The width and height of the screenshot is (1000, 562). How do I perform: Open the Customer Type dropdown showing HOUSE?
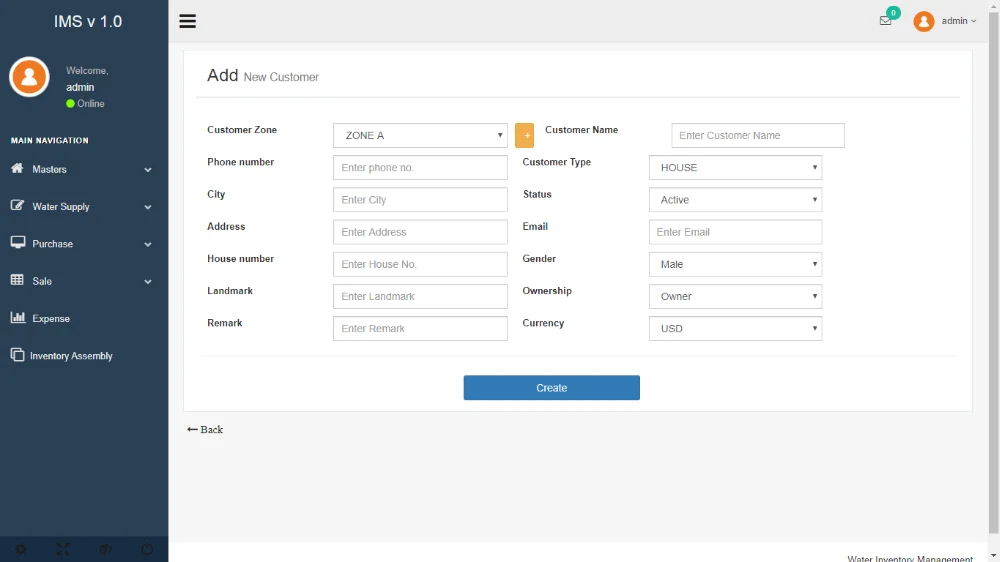tap(735, 168)
